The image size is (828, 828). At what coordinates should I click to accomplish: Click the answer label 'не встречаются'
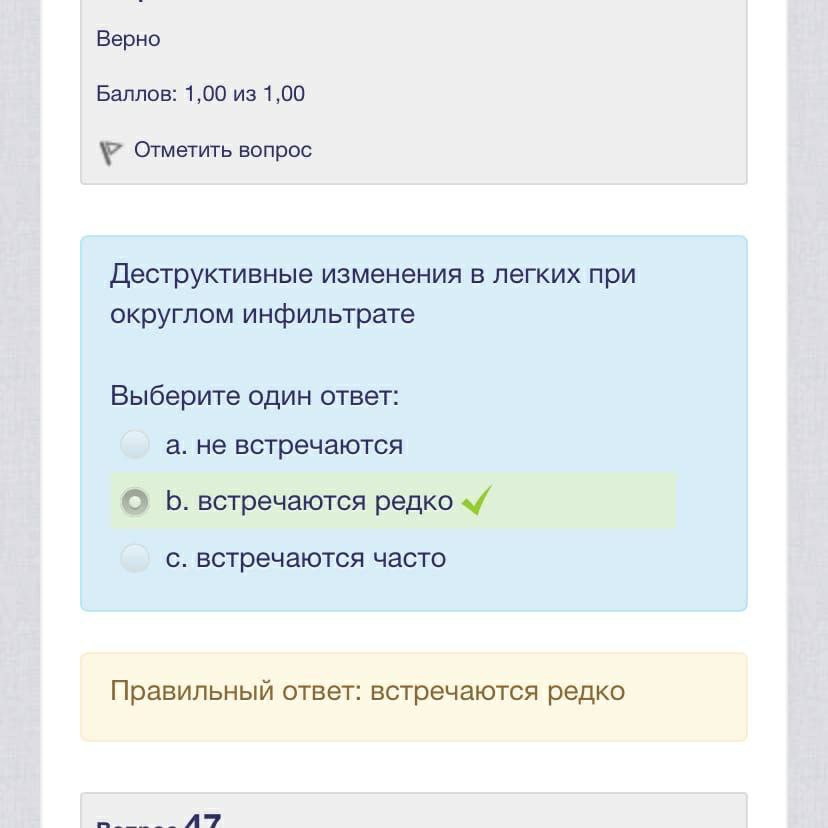click(299, 445)
